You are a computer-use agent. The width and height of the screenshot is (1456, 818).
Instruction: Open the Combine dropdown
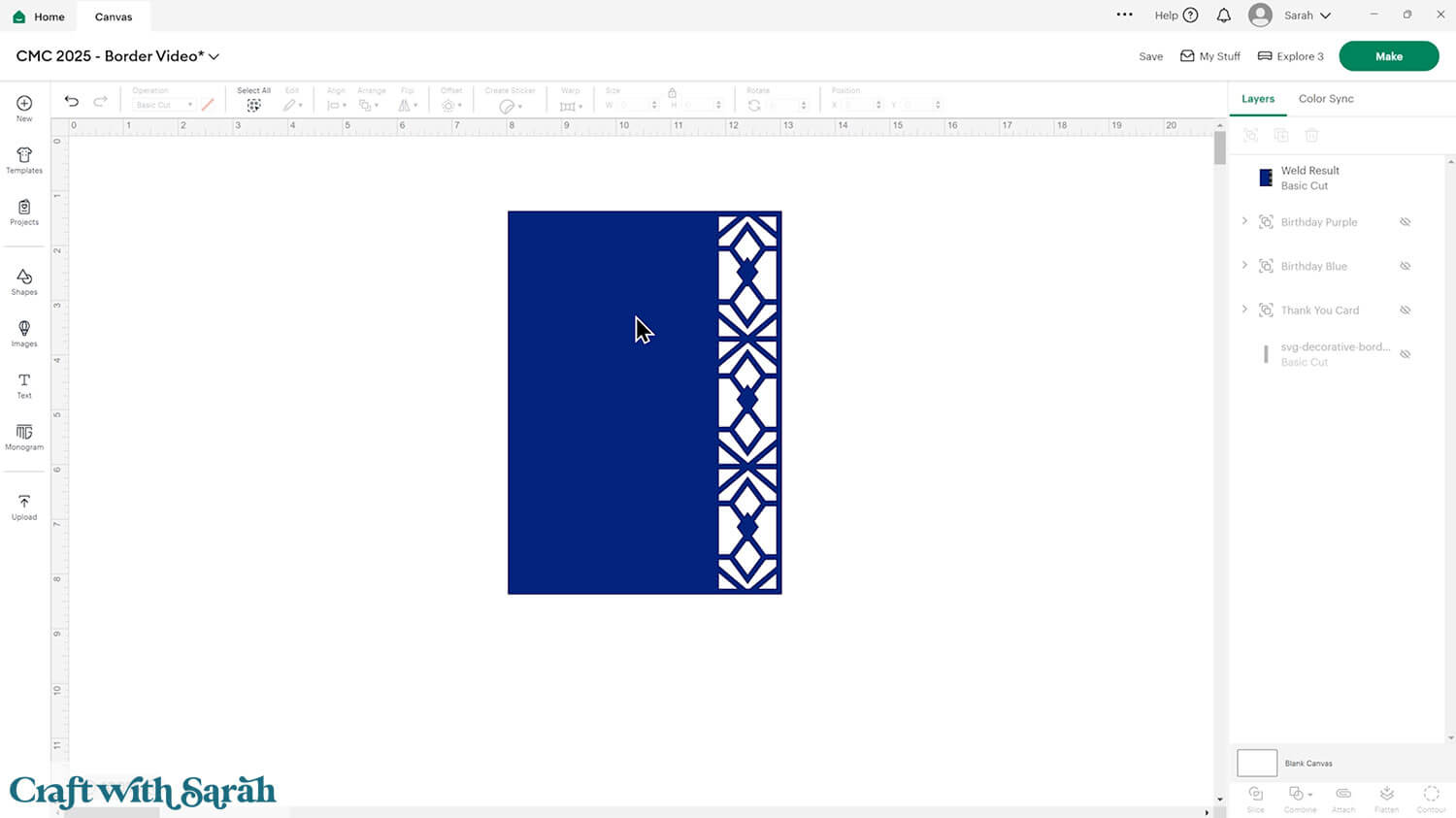pos(1300,799)
